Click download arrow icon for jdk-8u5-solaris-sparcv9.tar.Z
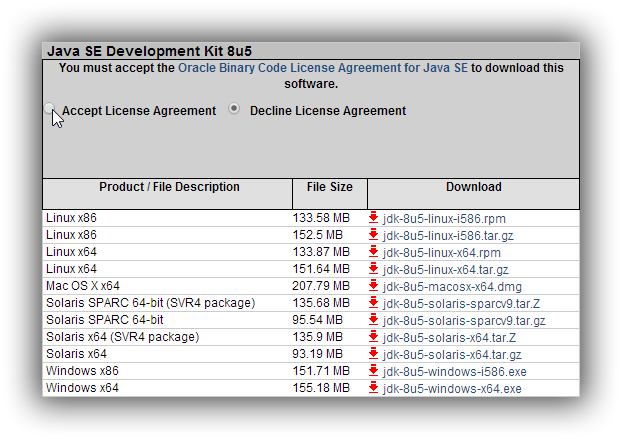The height and width of the screenshot is (439, 622). (373, 303)
